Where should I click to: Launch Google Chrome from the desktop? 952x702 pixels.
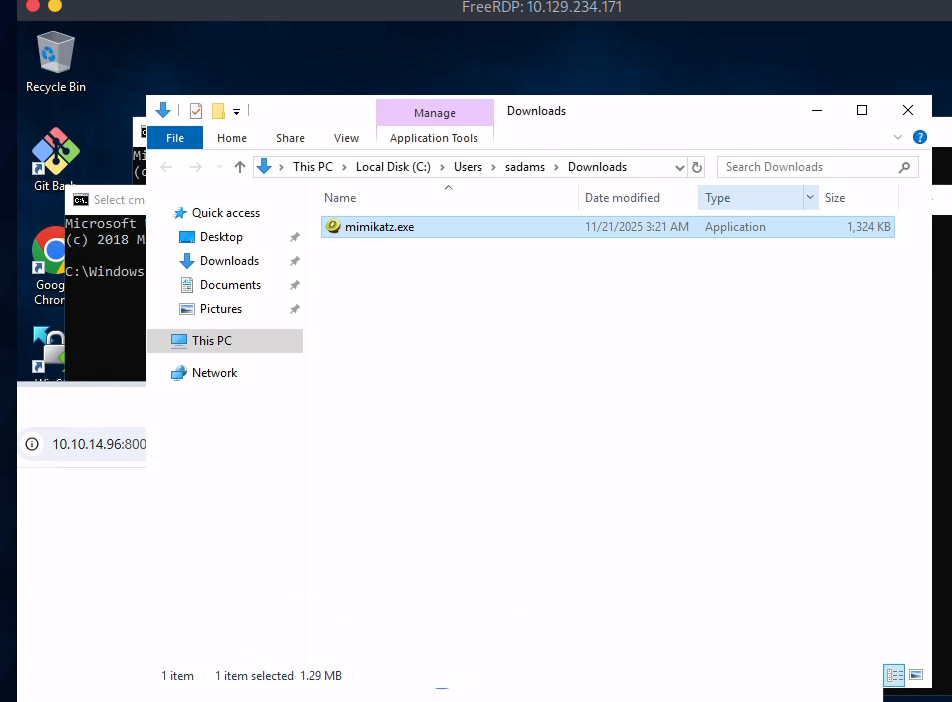[49, 266]
